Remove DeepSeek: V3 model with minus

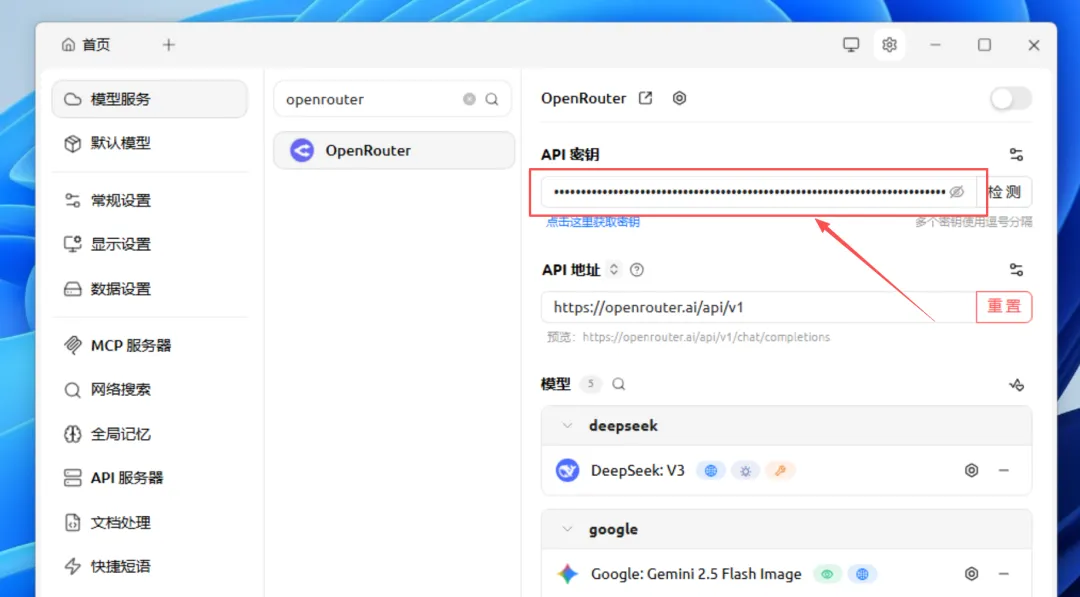pos(1004,470)
